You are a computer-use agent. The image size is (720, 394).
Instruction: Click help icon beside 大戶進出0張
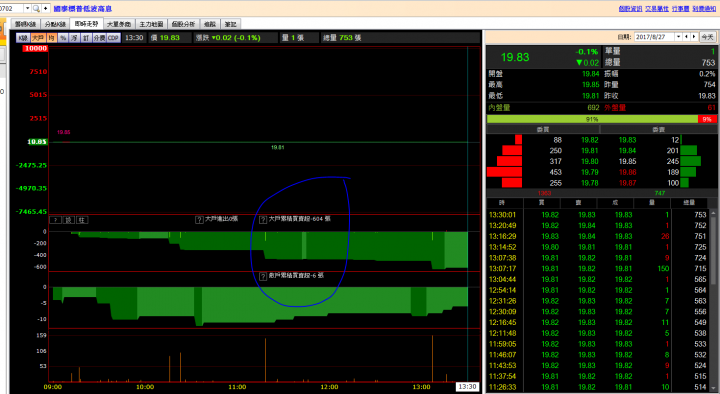pos(199,220)
